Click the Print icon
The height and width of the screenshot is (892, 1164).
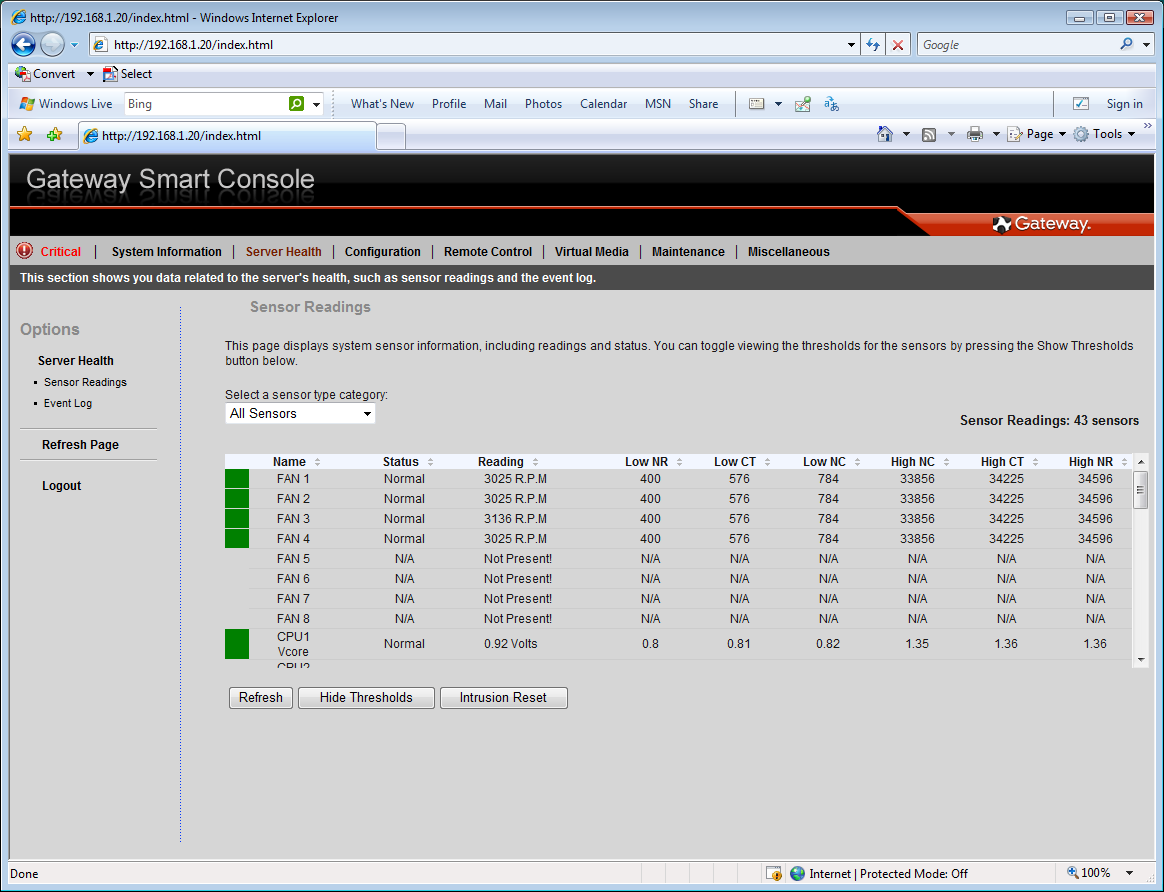pos(975,134)
